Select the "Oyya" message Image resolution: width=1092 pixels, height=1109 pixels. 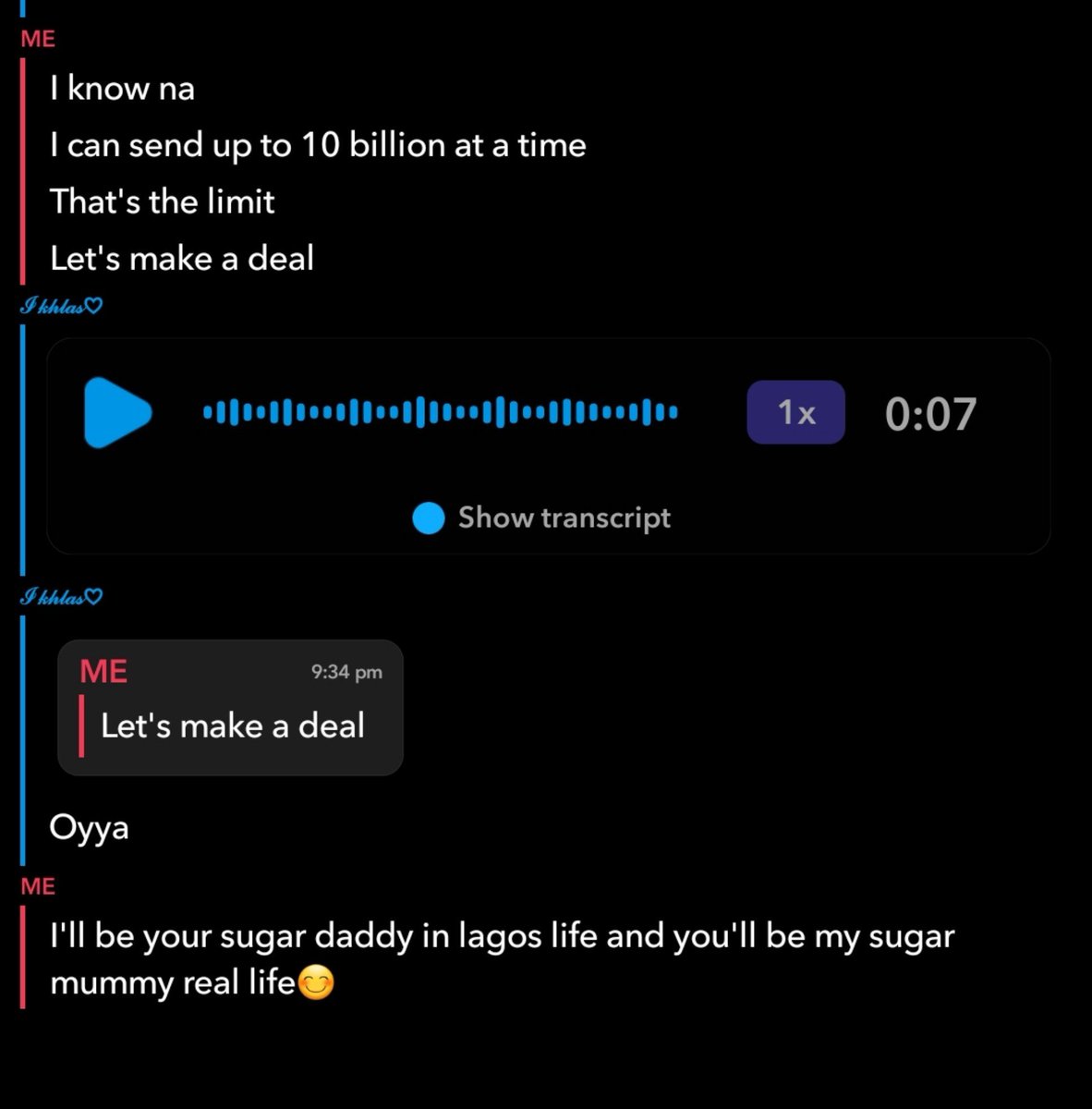(x=89, y=828)
